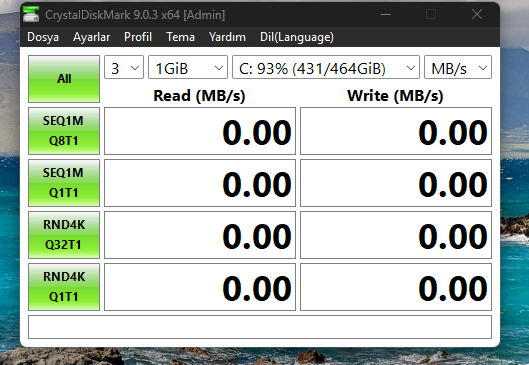Click the SEQ1M Q1T1 write result value
Viewport: 529px width, 365px height.
pyautogui.click(x=396, y=183)
